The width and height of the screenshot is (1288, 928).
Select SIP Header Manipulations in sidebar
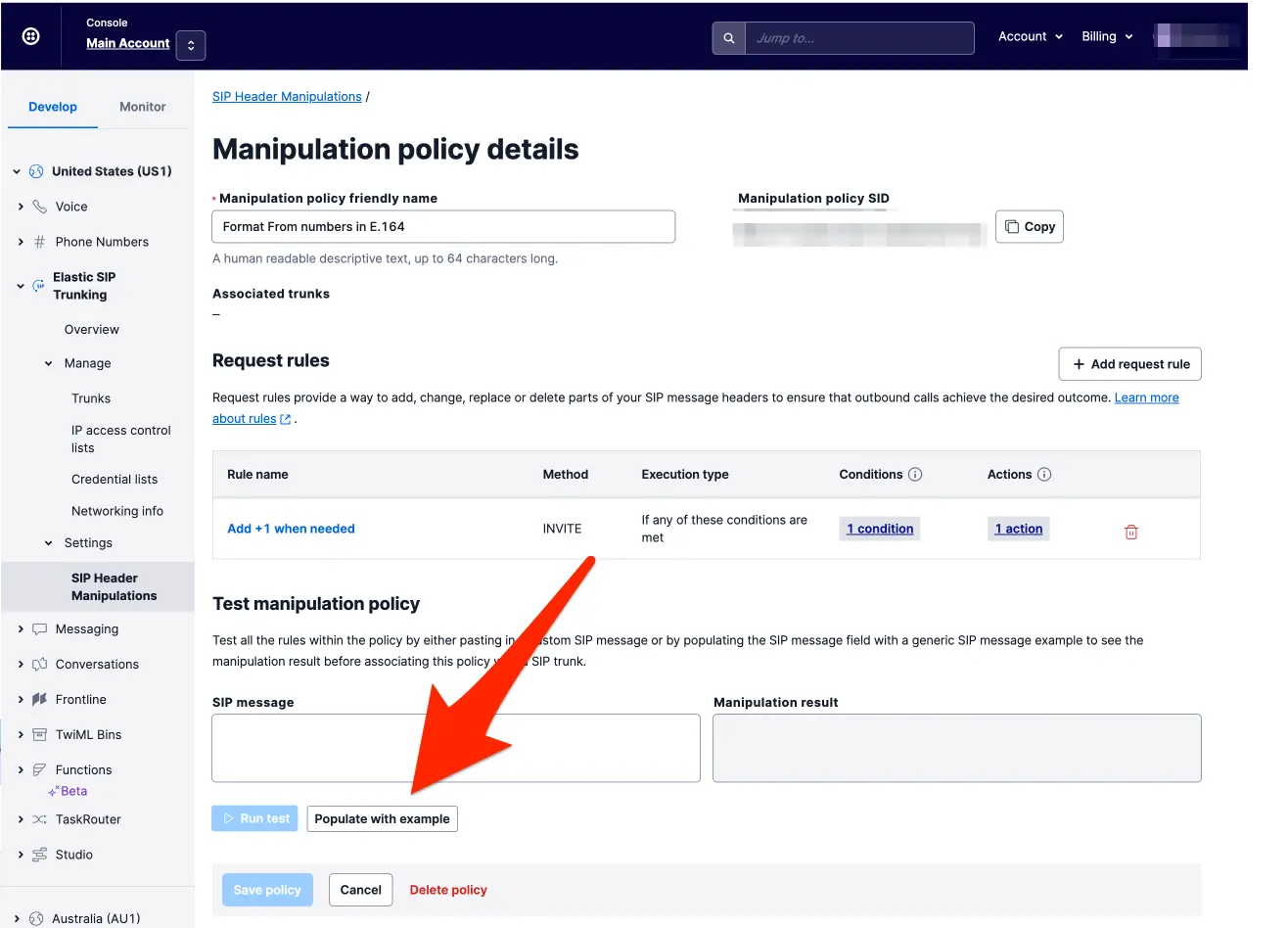(98, 586)
